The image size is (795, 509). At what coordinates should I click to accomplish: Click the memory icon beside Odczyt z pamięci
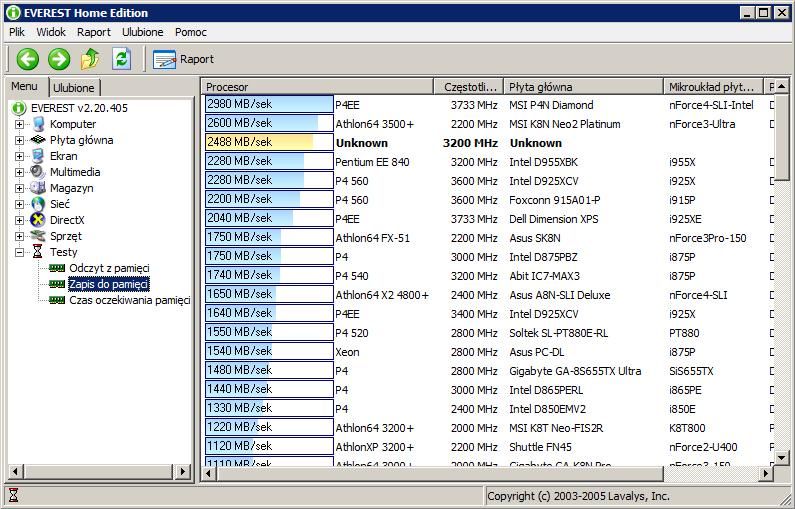coord(57,268)
